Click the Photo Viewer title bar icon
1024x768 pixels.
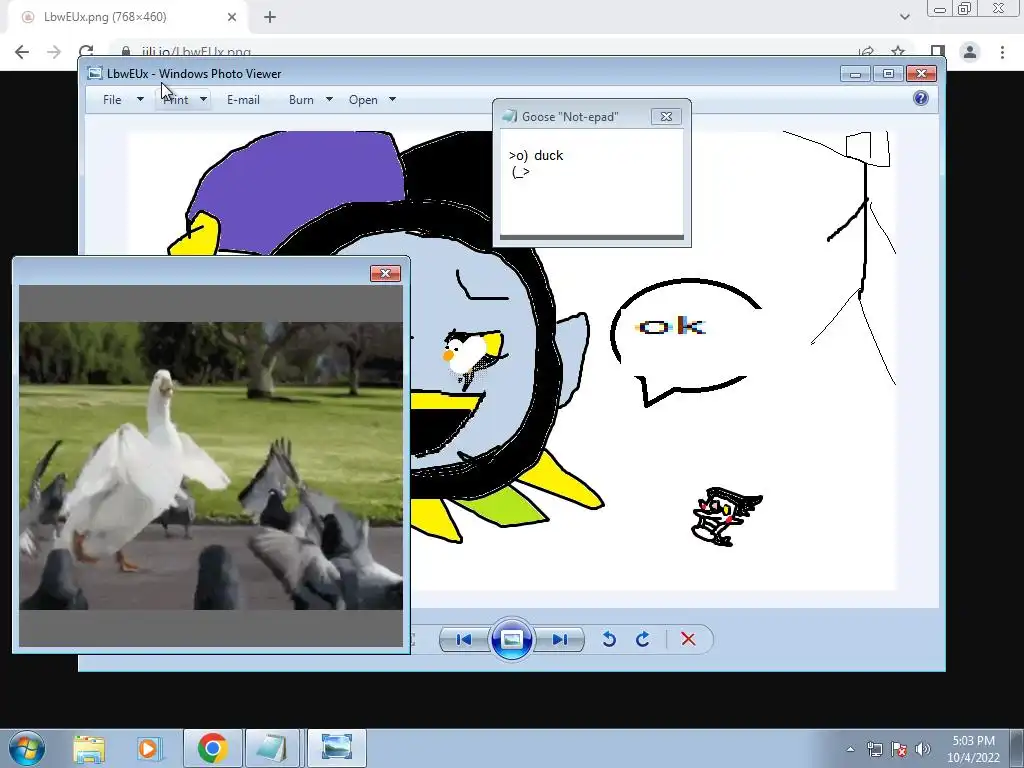95,73
